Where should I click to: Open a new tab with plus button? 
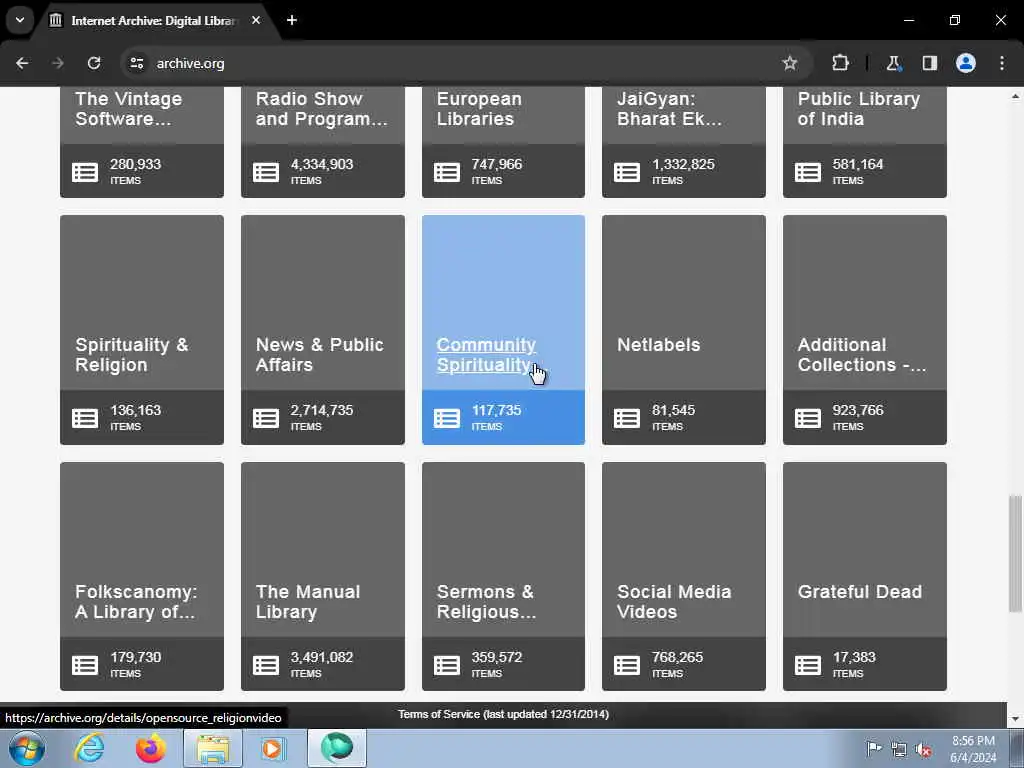pyautogui.click(x=292, y=20)
